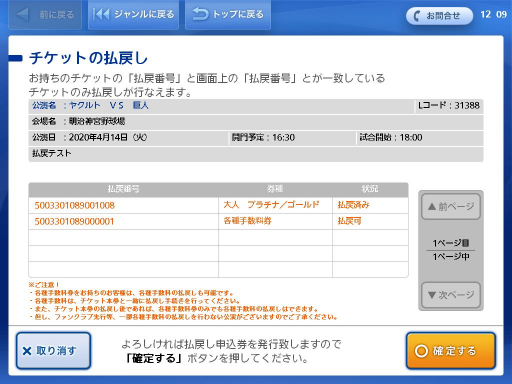Go to previous page with 前ページ
Screen dimensions: 512x384
click(x=451, y=206)
